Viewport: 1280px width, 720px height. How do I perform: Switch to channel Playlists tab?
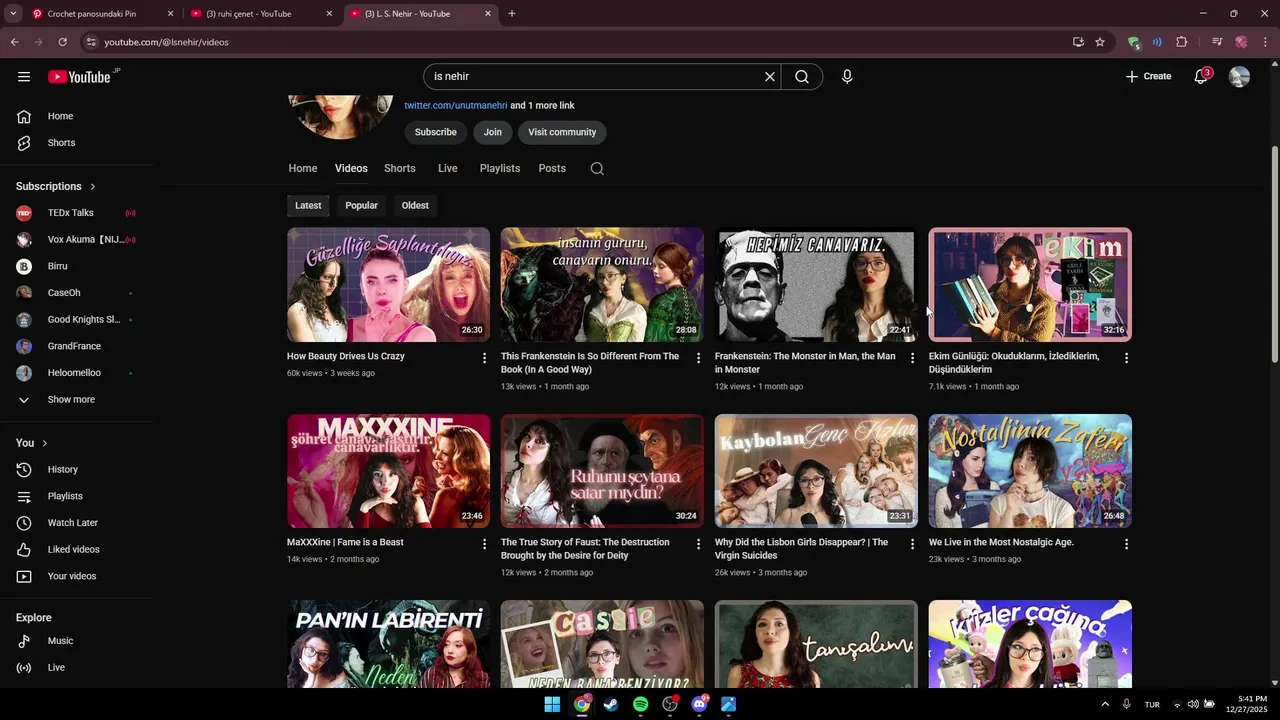click(500, 169)
